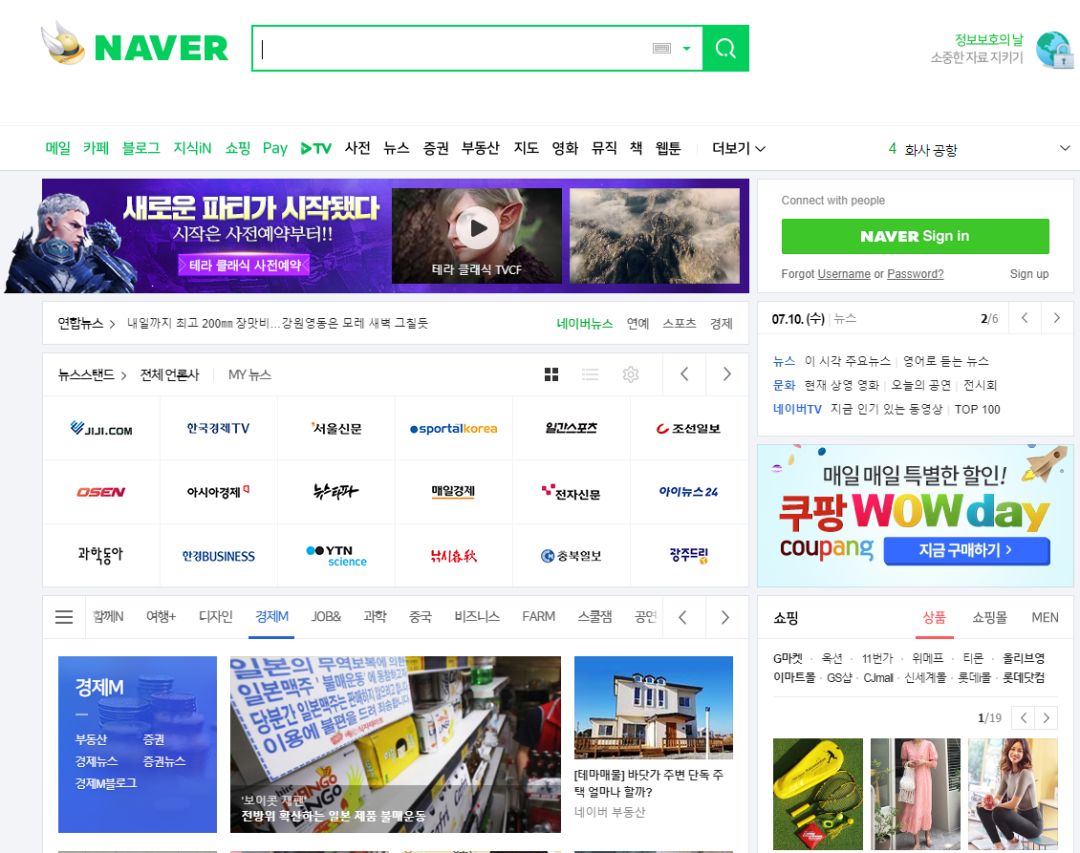Image resolution: width=1080 pixels, height=853 pixels.
Task: Open the 사전 dictionary link
Action: pos(357,148)
